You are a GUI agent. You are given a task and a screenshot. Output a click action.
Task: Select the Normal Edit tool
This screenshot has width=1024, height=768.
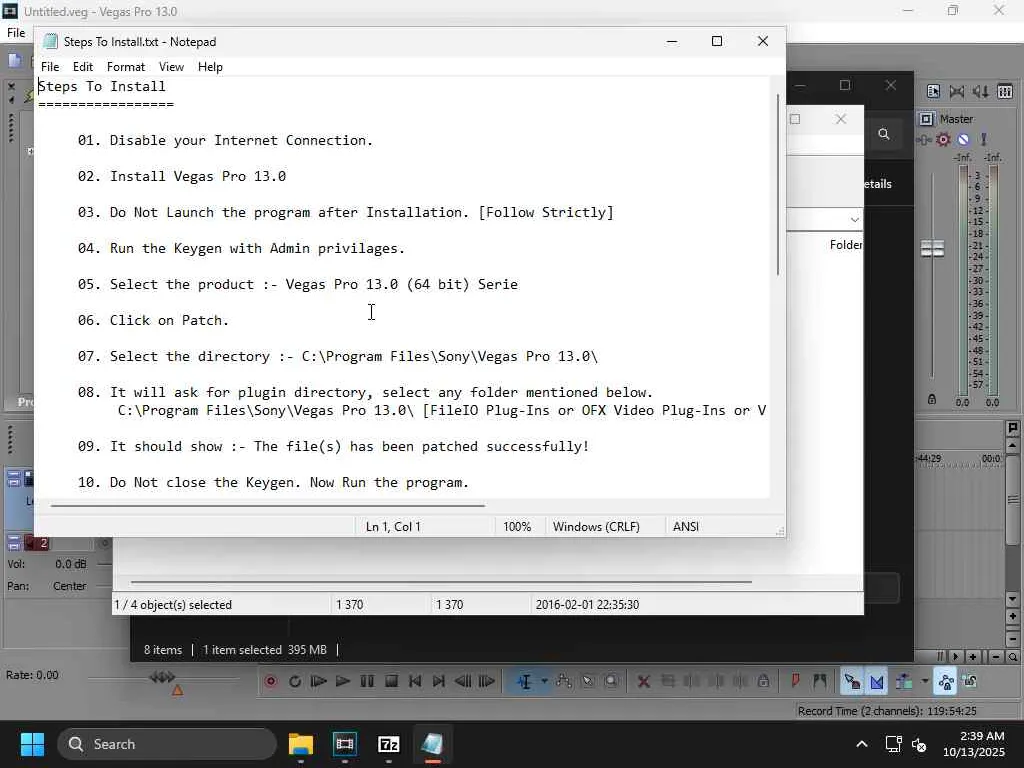[x=524, y=682]
